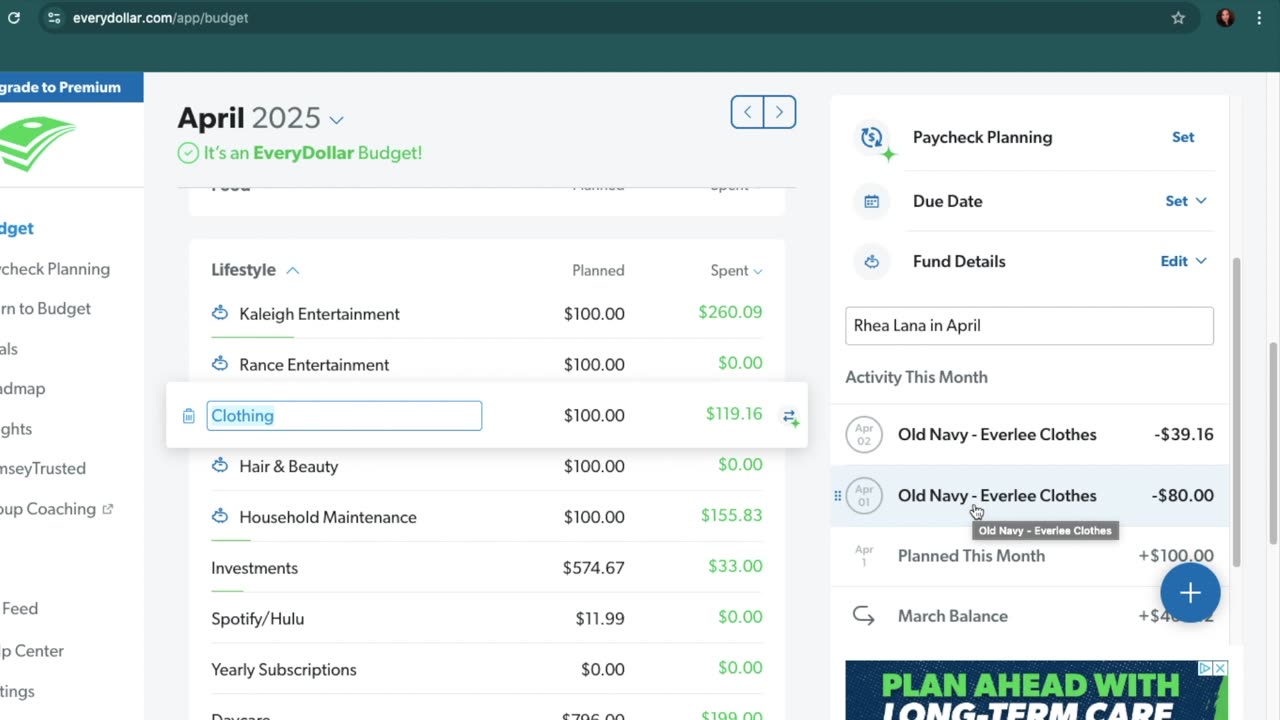Open Group Coaching external link in sidebar

tap(56, 509)
